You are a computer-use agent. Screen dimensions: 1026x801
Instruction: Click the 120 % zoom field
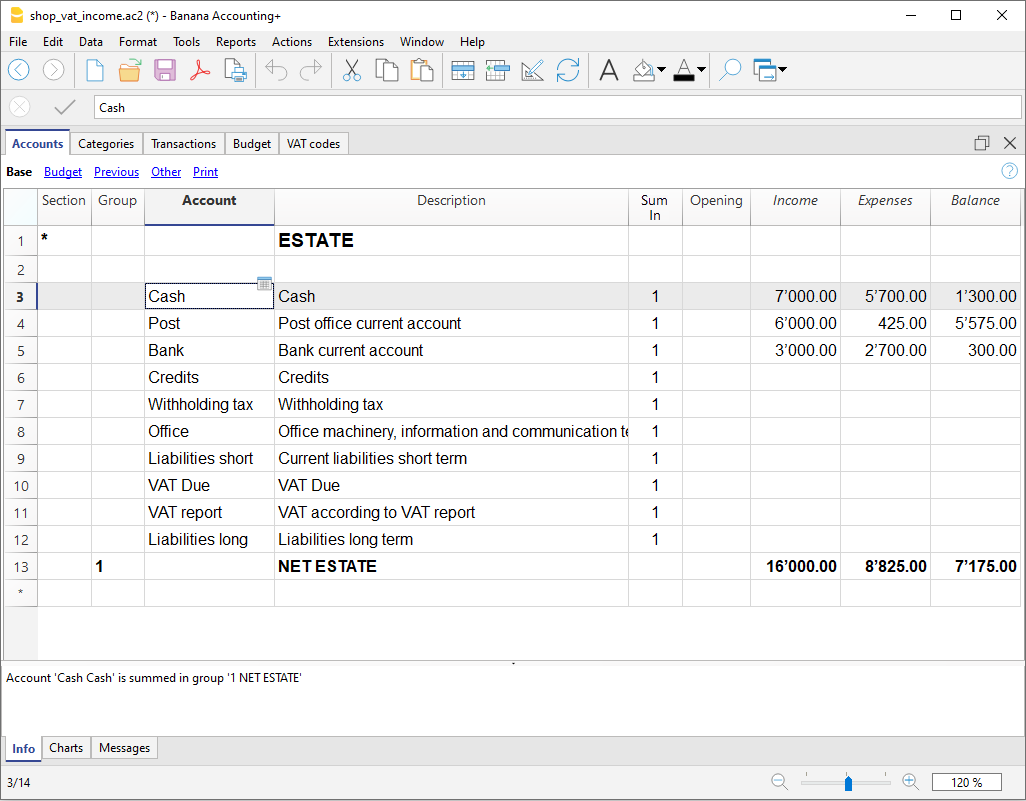pyautogui.click(x=966, y=782)
